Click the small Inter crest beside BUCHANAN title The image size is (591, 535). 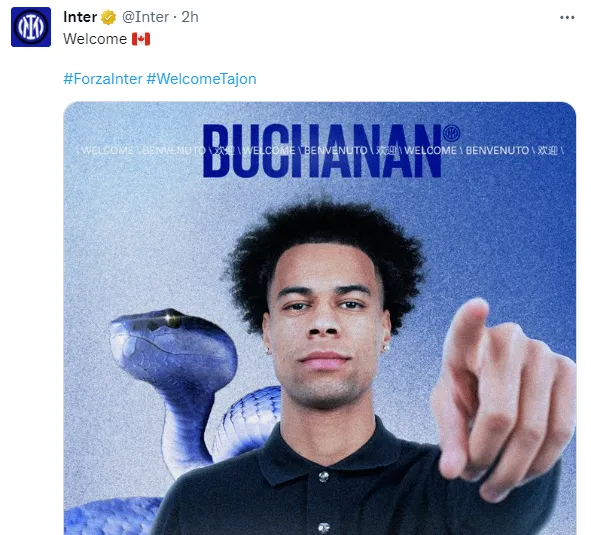451,133
